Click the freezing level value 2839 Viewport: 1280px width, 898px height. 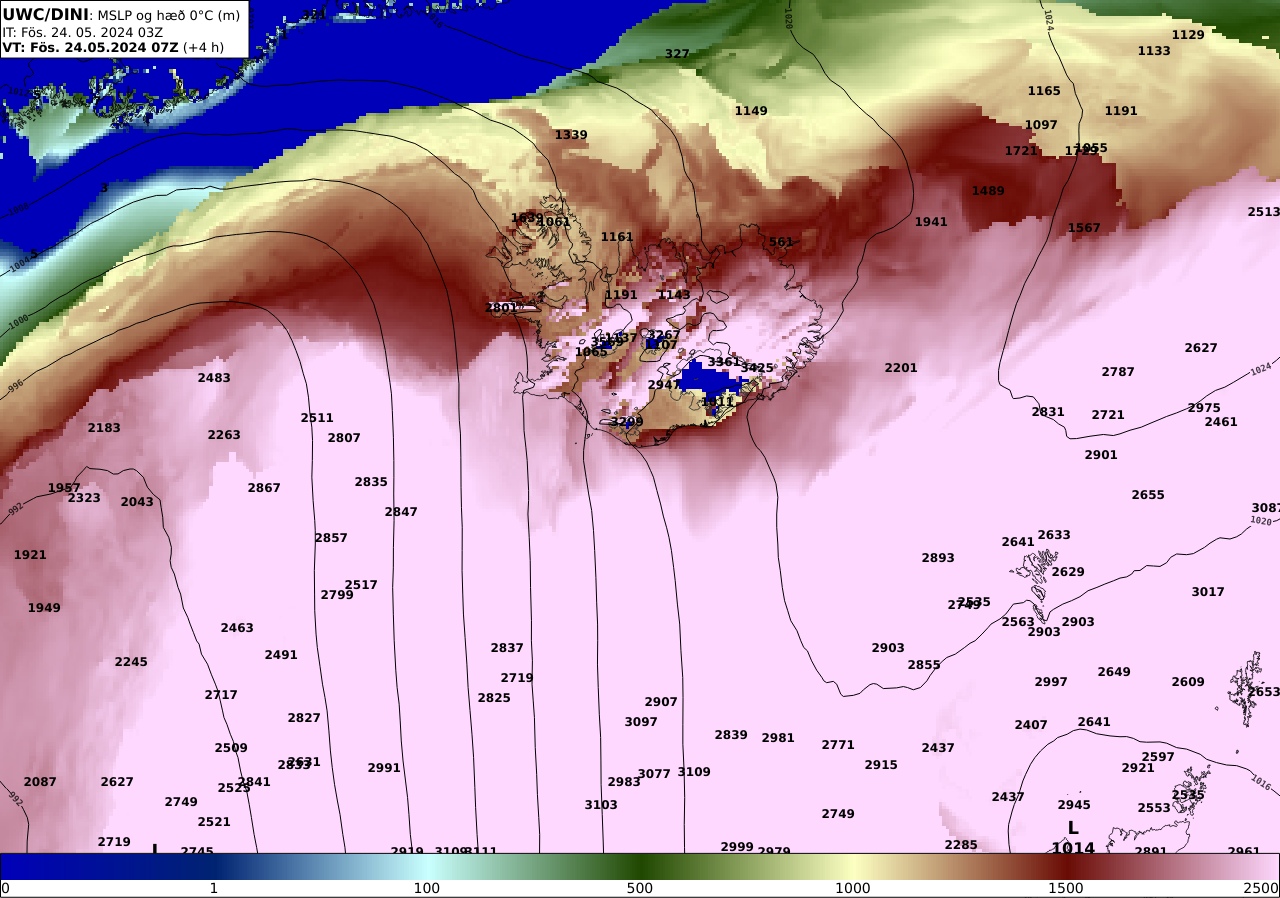pos(731,735)
